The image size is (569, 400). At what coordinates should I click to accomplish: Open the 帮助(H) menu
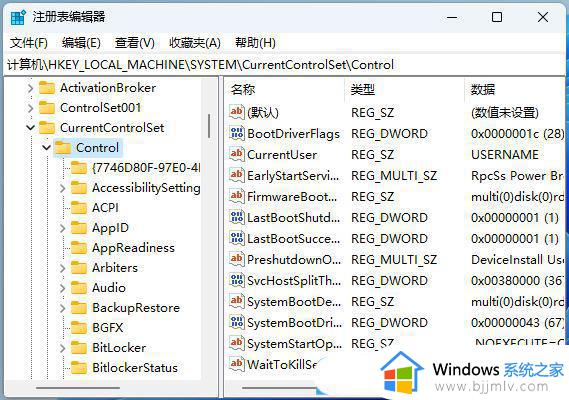point(255,43)
